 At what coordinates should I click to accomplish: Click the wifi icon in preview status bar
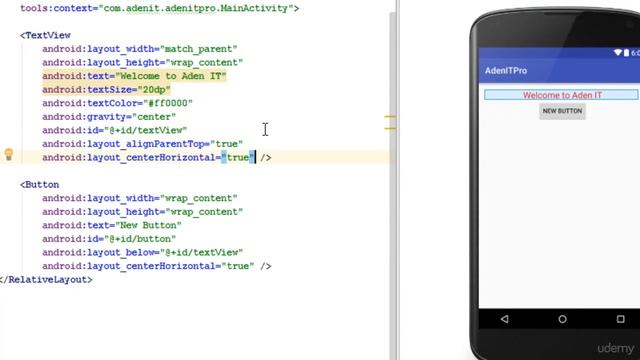[618, 53]
